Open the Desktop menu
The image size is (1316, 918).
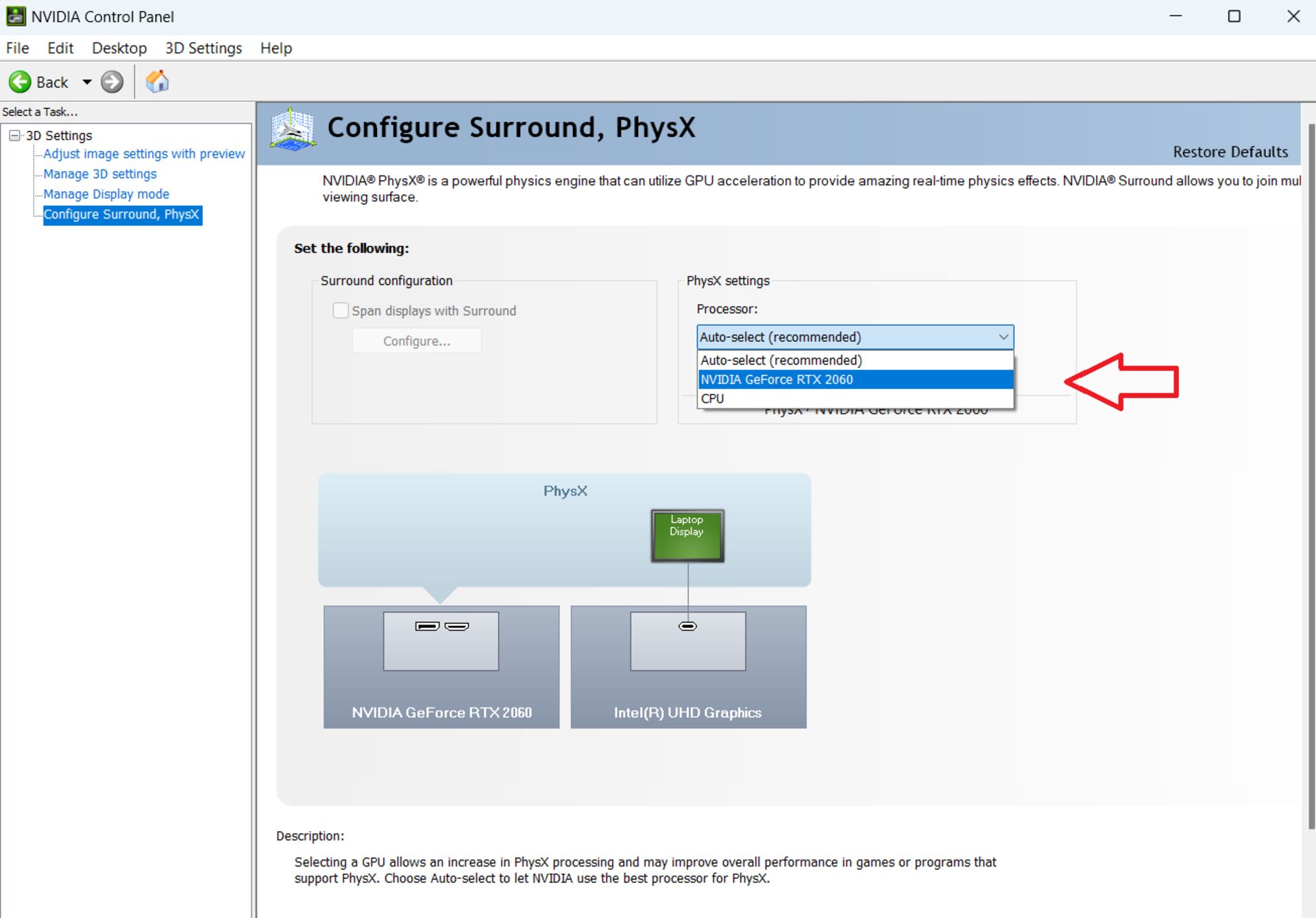pos(119,48)
